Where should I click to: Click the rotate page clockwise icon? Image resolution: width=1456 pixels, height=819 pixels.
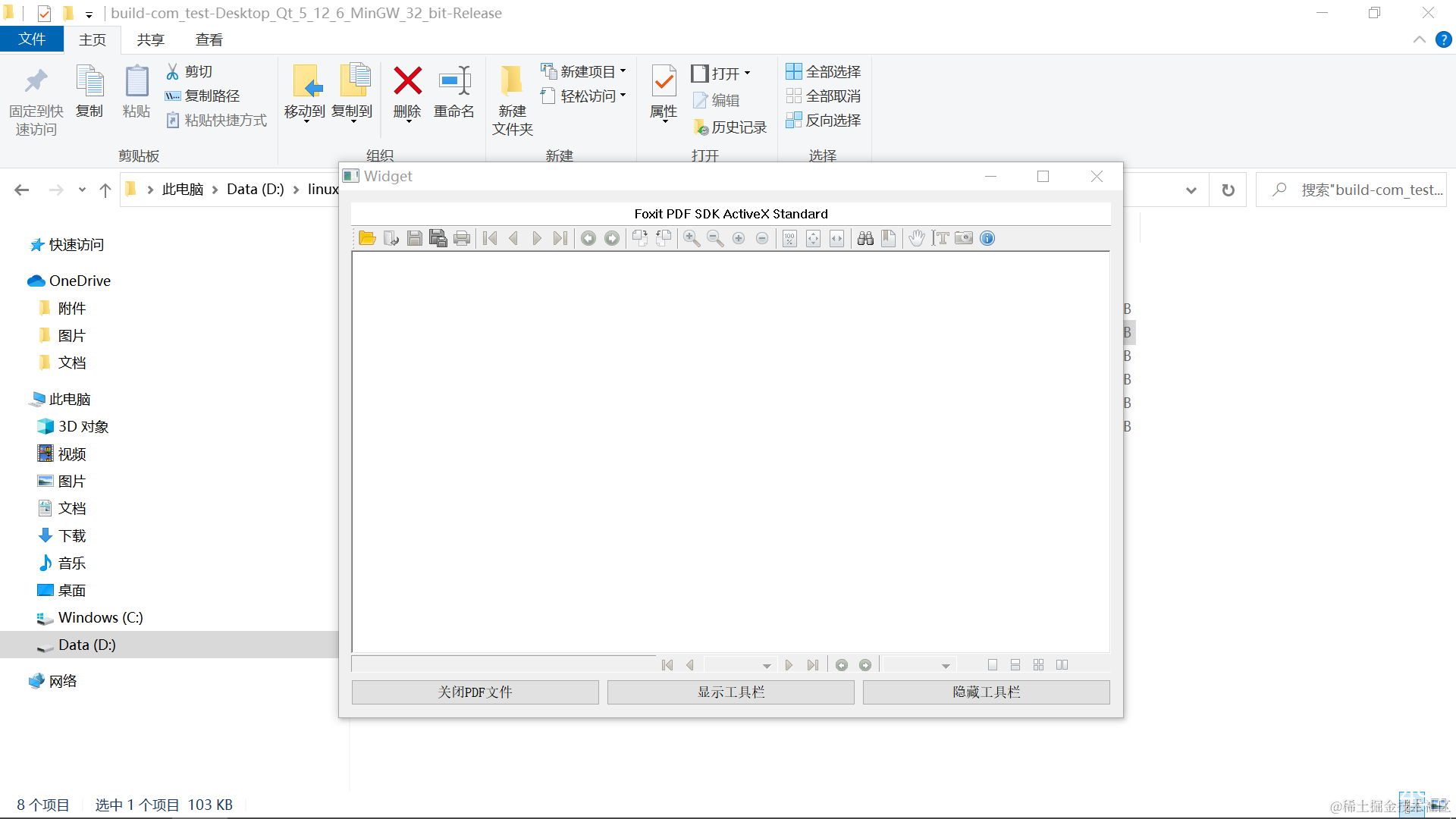click(x=640, y=238)
